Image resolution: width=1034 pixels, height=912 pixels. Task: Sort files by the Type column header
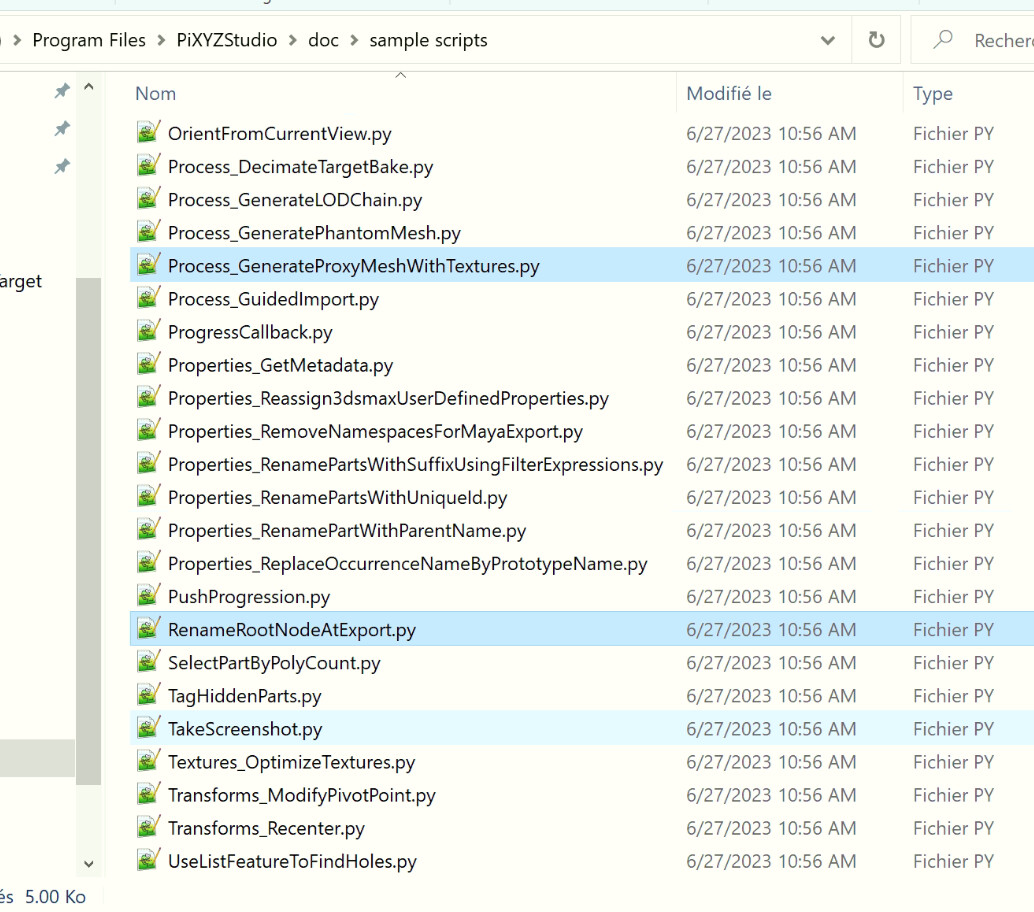pyautogui.click(x=932, y=93)
